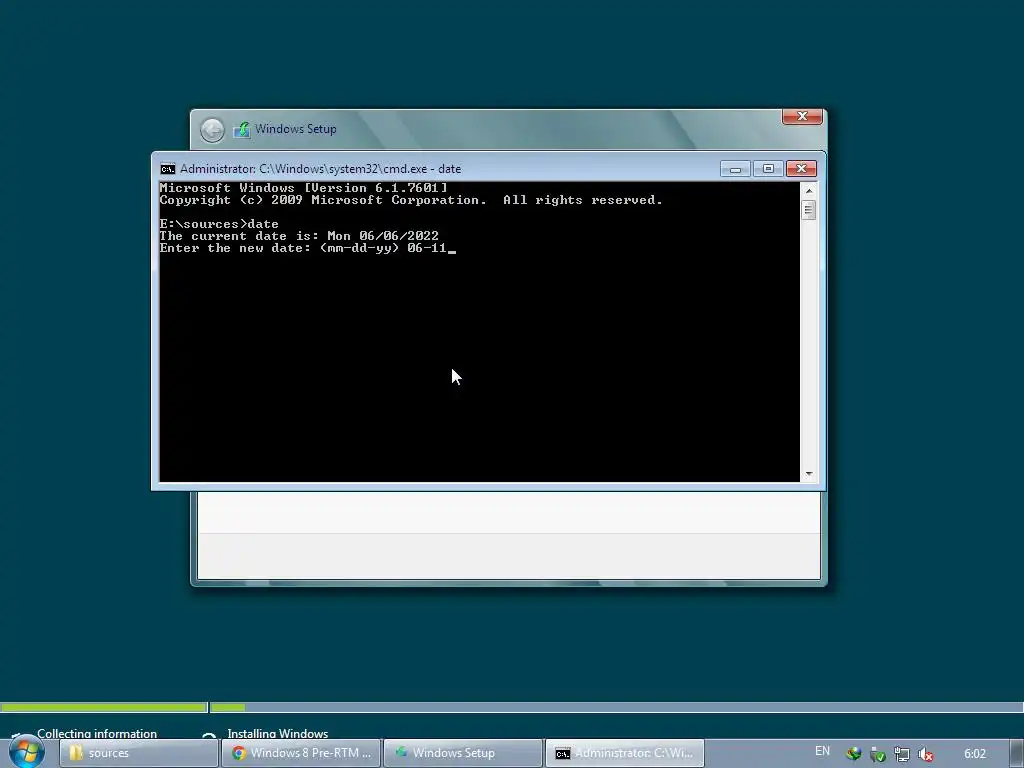Screen dimensions: 1024x768
Task: Switch to Windows 8 Pre-RTM Chrome taskbar button
Action: 300,753
